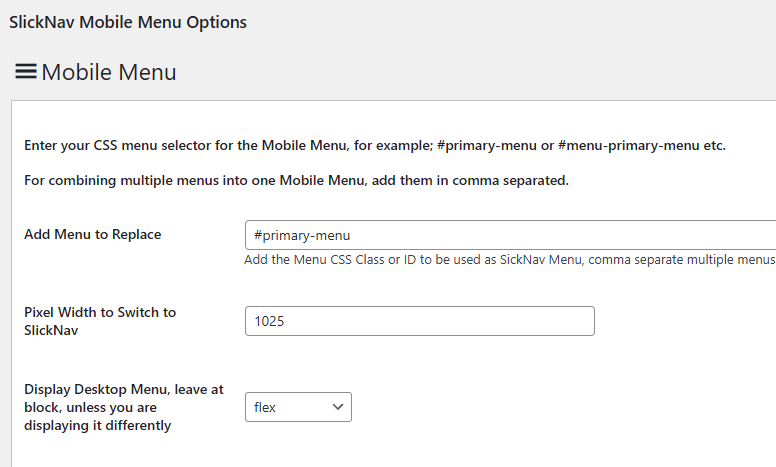Click help text under Add Menu field
Screen dimensions: 776x467
pyautogui.click(x=509, y=260)
